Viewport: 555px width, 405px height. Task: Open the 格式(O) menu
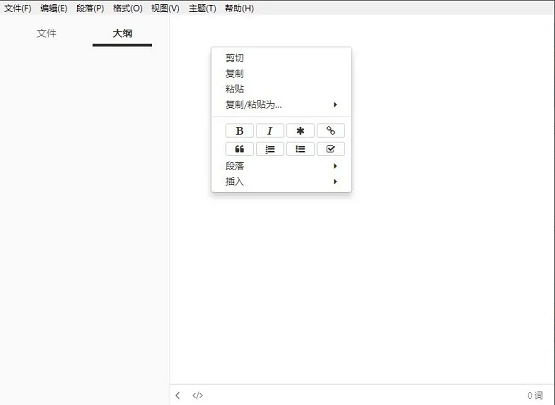[127, 8]
